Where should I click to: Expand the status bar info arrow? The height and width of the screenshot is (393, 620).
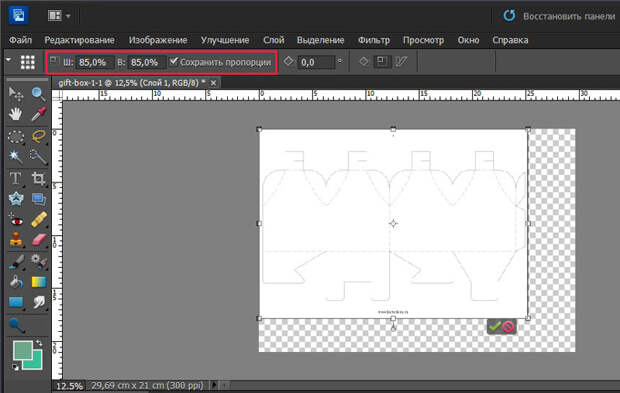coord(214,385)
